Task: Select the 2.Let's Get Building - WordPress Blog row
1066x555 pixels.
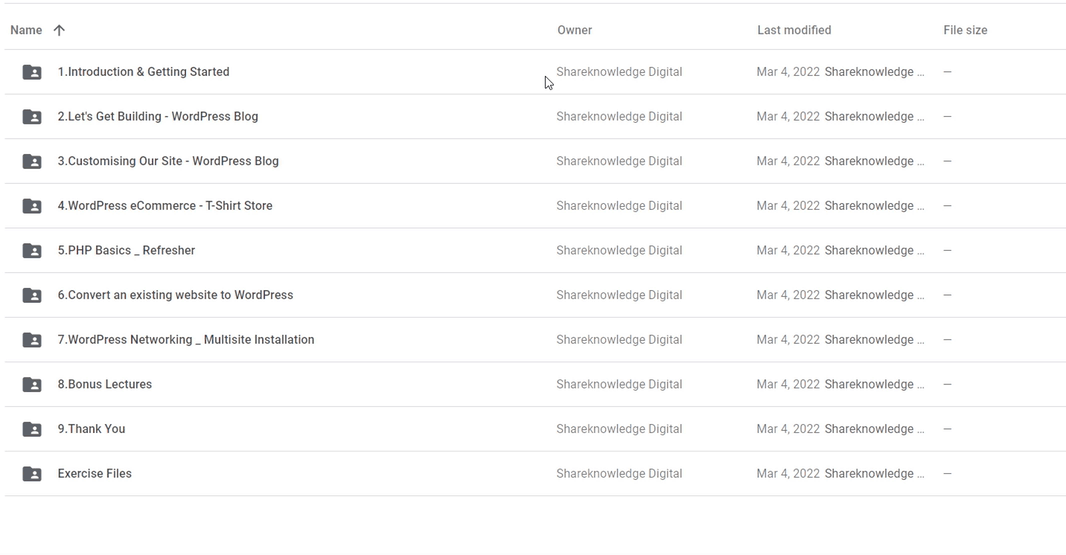Action: coord(535,116)
